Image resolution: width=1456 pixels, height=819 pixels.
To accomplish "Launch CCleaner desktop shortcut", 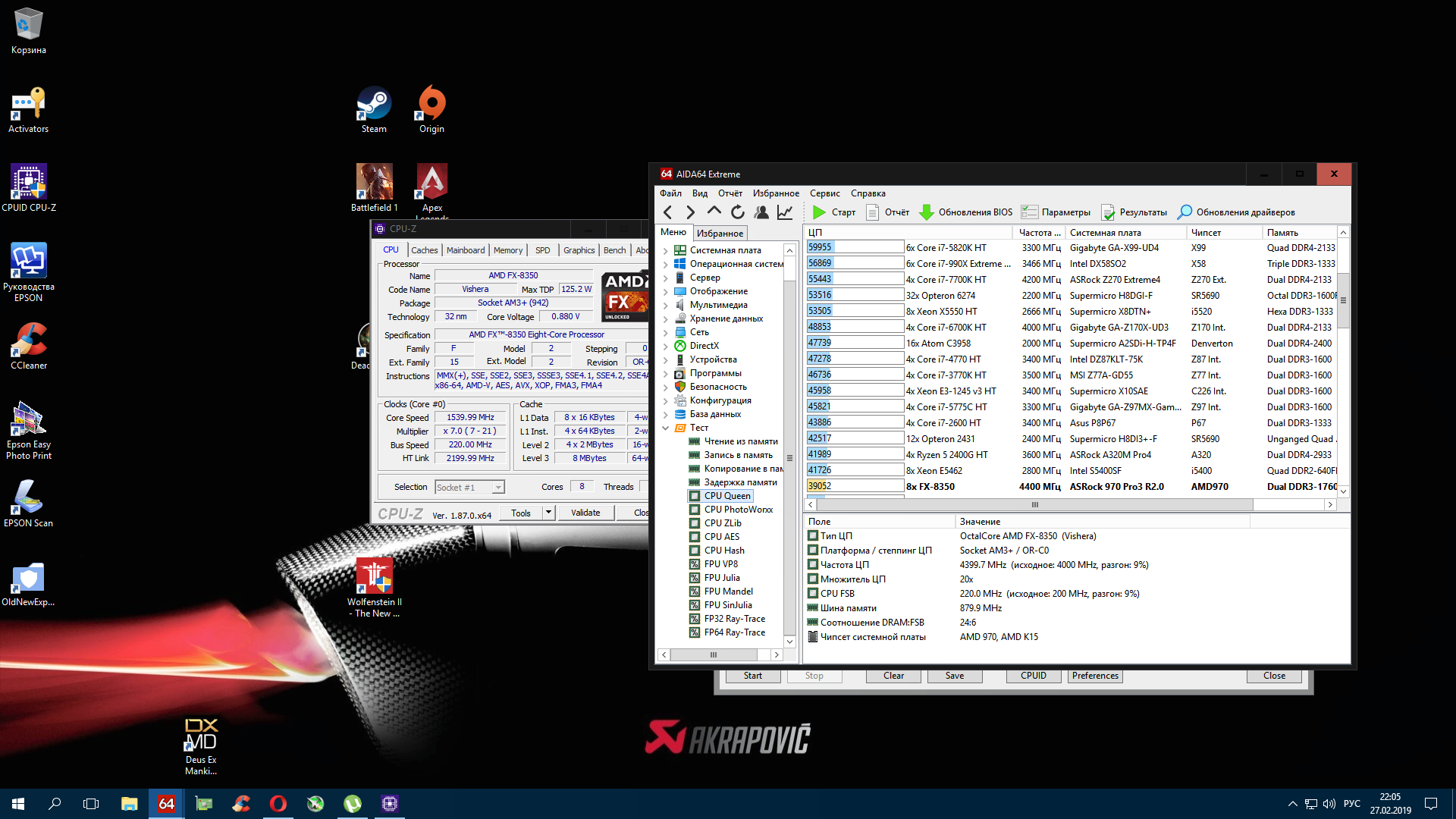I will coord(29,346).
